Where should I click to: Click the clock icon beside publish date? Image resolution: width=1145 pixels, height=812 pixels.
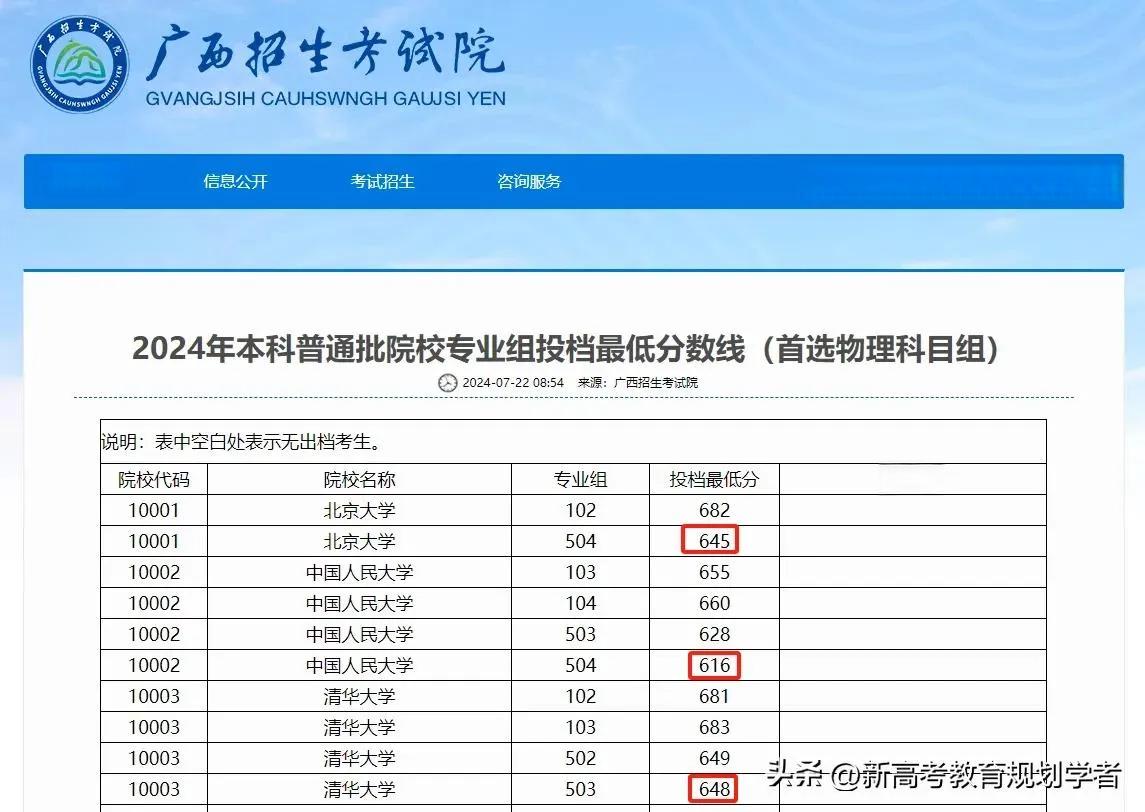[447, 383]
